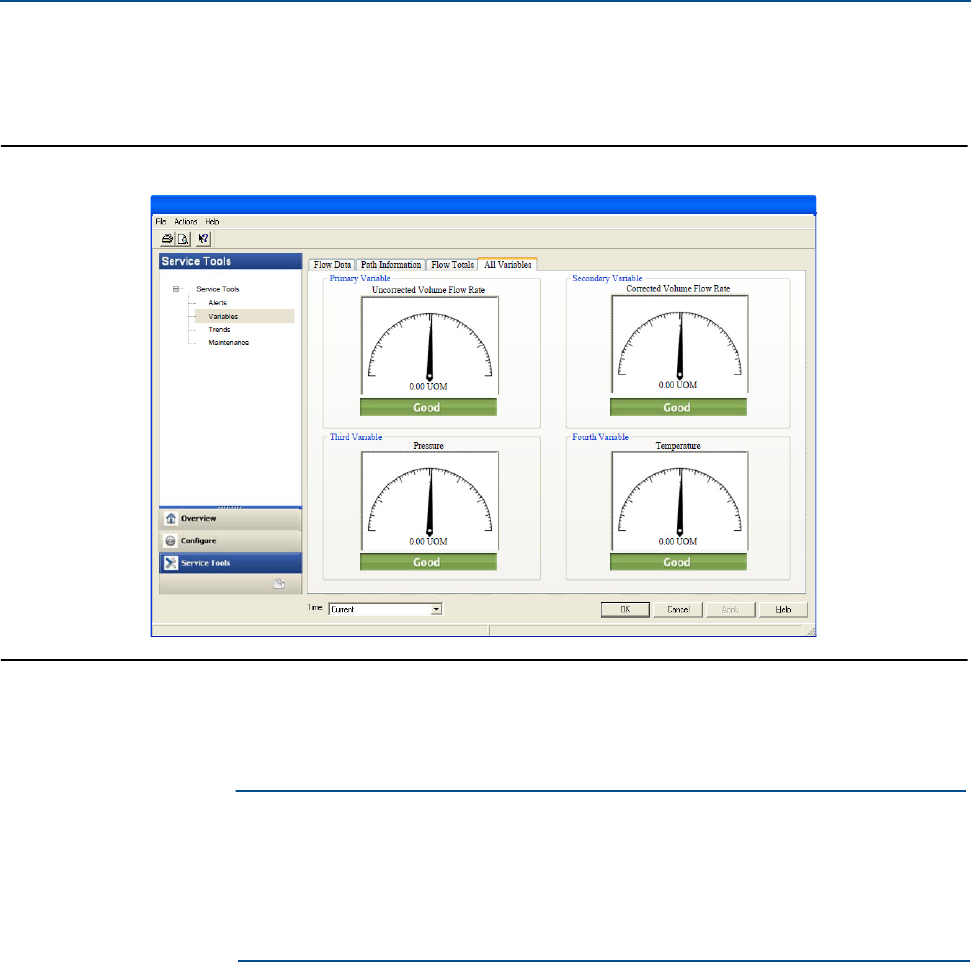Click the What's This help pointer icon
The width and height of the screenshot is (971, 962).
203,239
